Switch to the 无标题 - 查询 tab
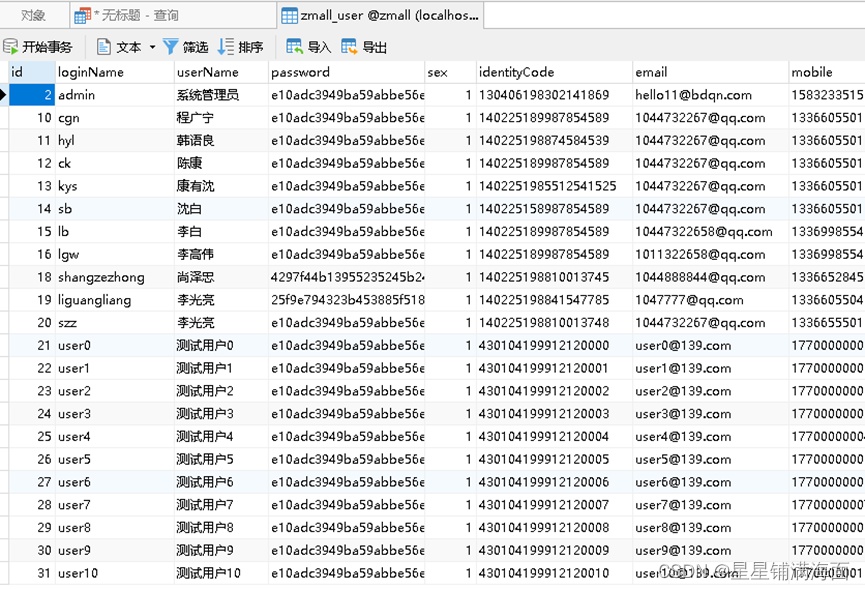Image resolution: width=865 pixels, height=590 pixels. point(173,15)
